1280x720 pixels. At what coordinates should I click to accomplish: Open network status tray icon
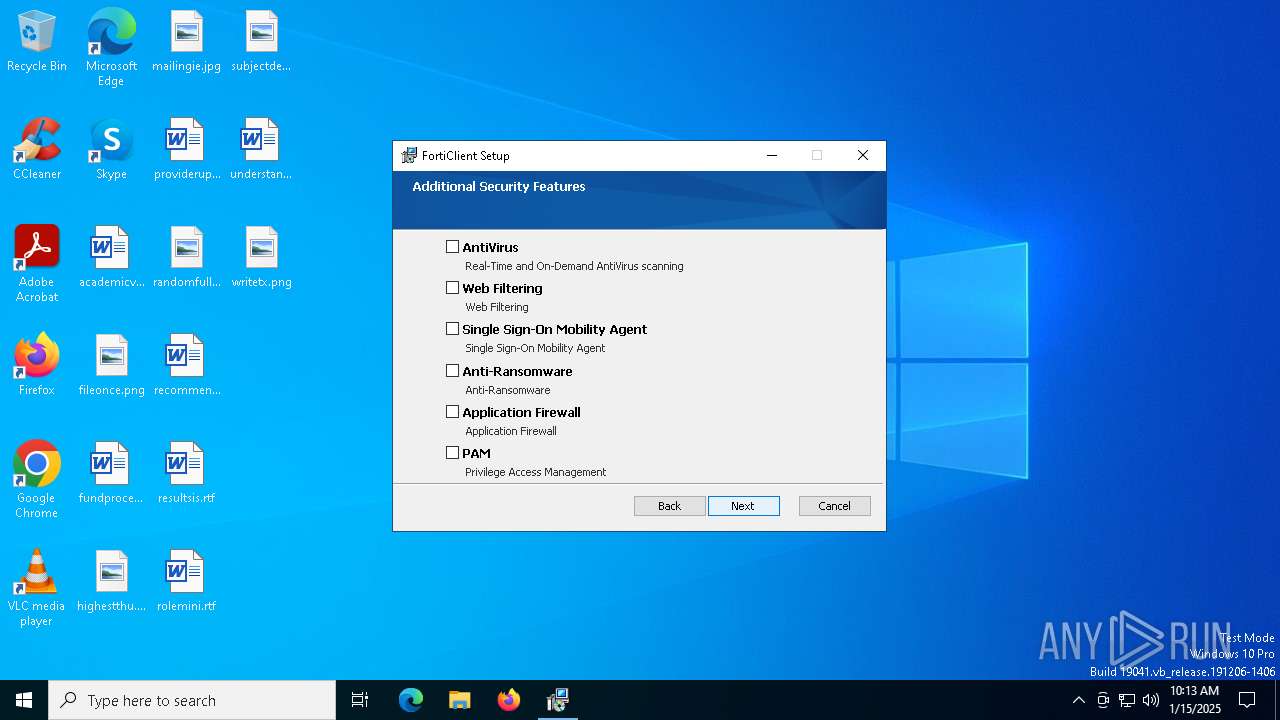click(x=1127, y=700)
